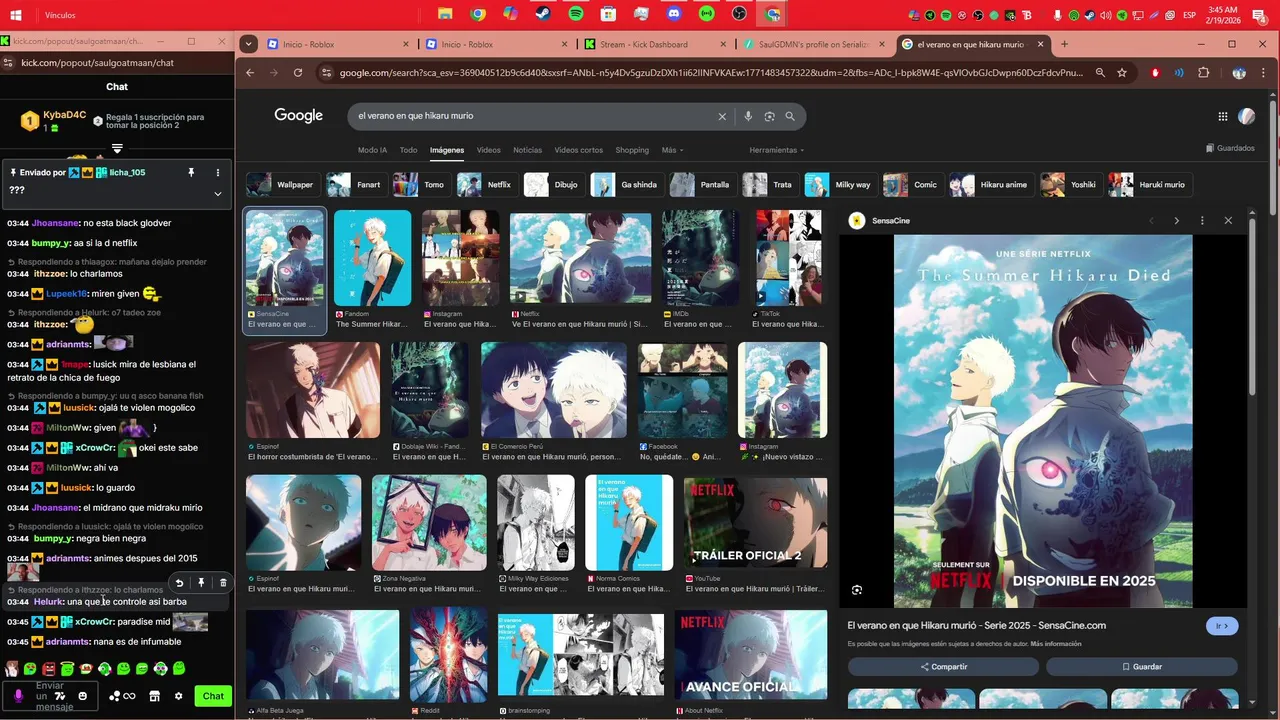Clear the Google search box

click(x=722, y=116)
